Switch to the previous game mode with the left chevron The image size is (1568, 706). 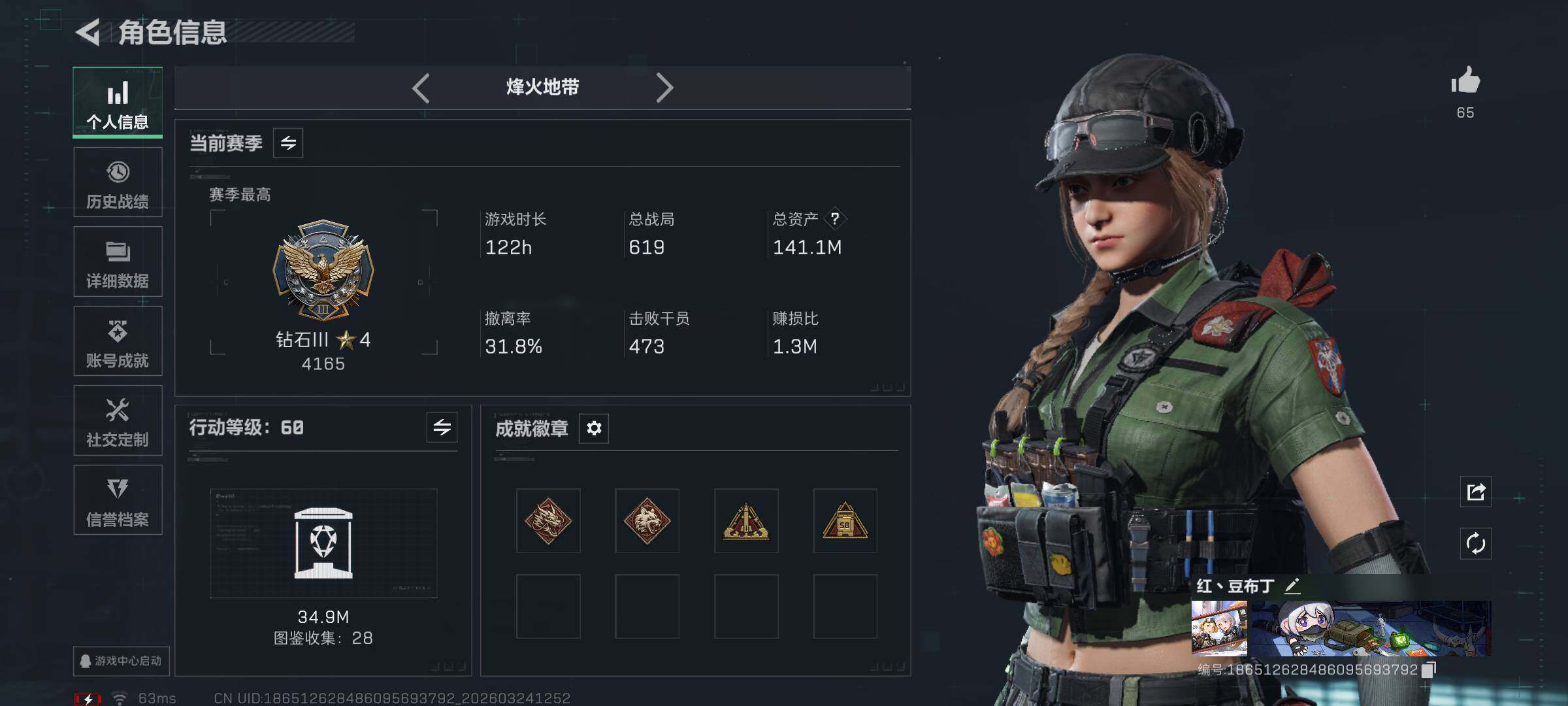[x=421, y=88]
